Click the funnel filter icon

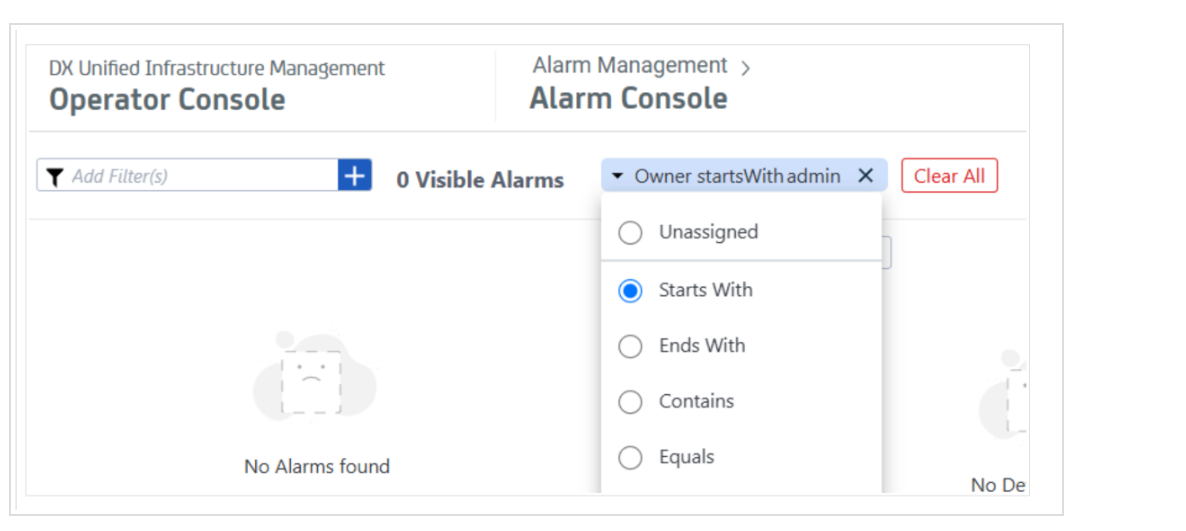(x=55, y=176)
